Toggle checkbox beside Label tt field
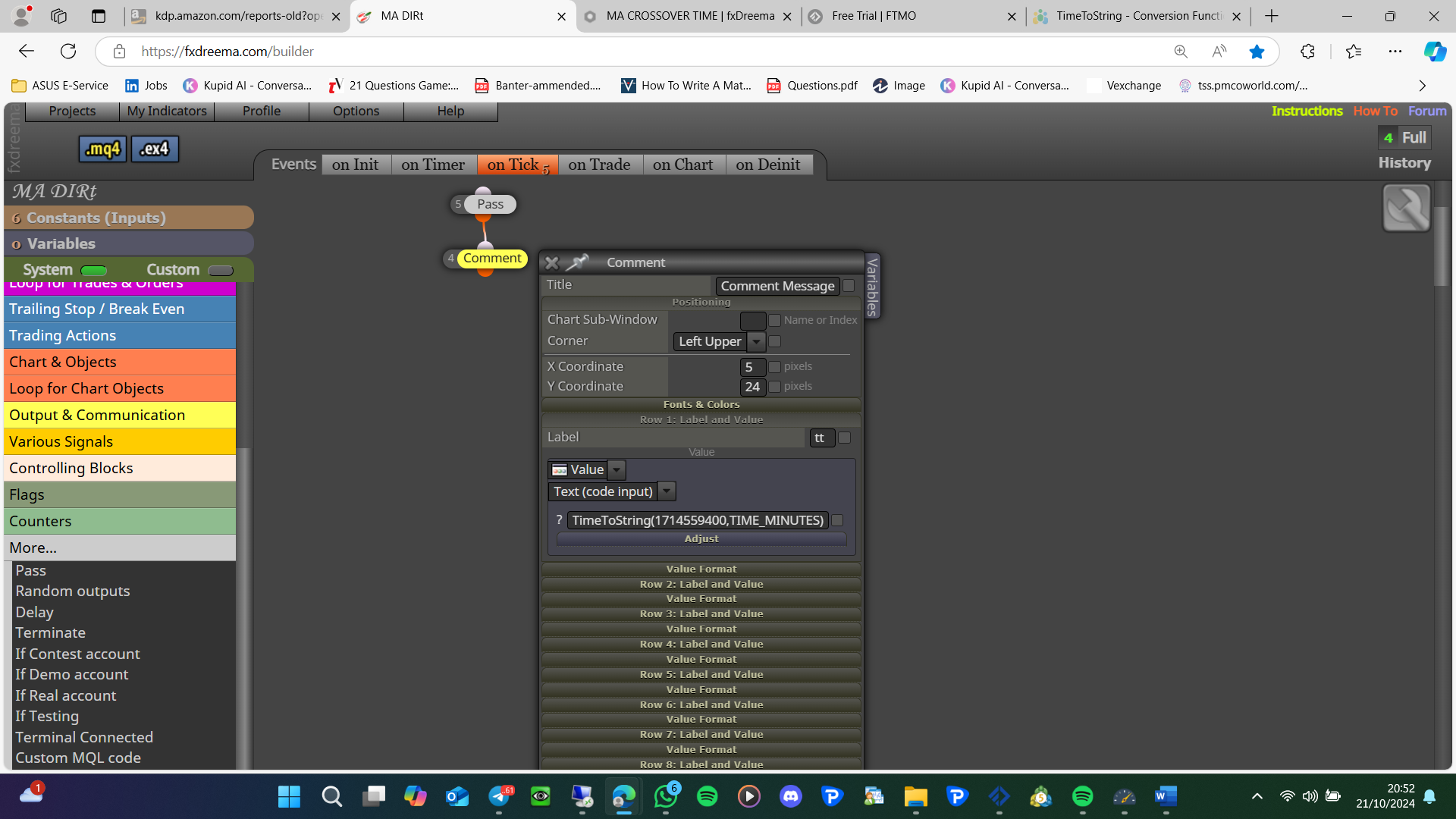This screenshot has width=1456, height=819. 844,438
